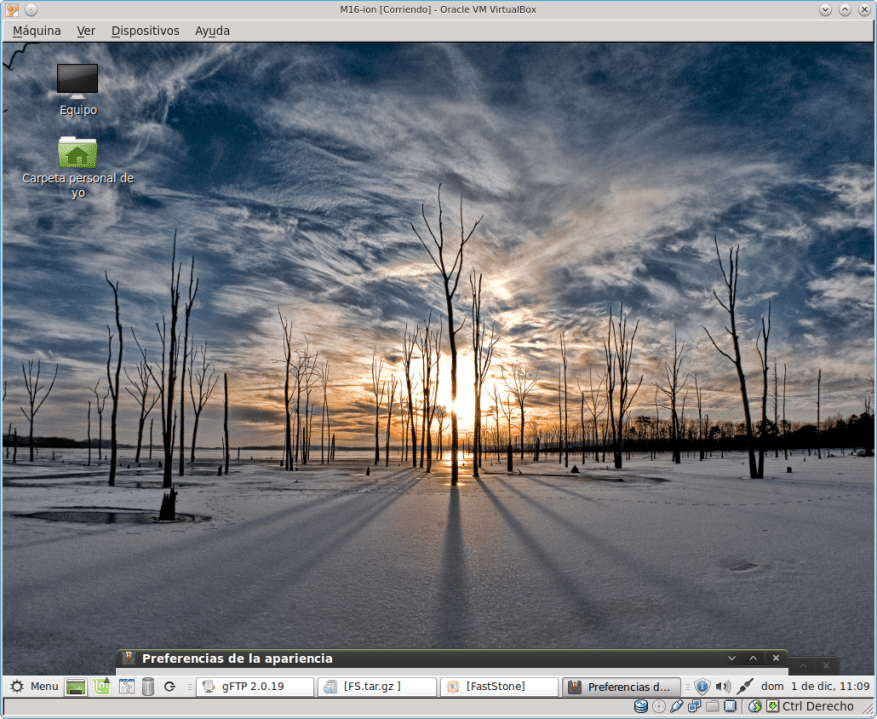Click the update shield tray icon
The image size is (877, 719).
tap(702, 687)
